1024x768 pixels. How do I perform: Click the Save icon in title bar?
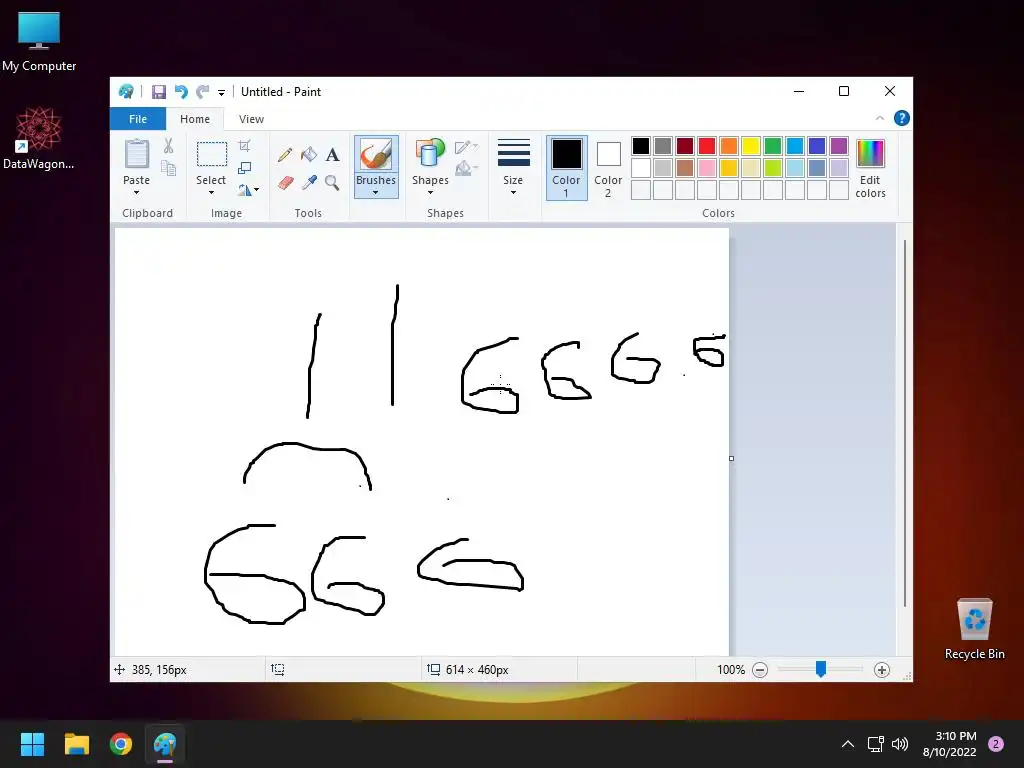pyautogui.click(x=159, y=92)
